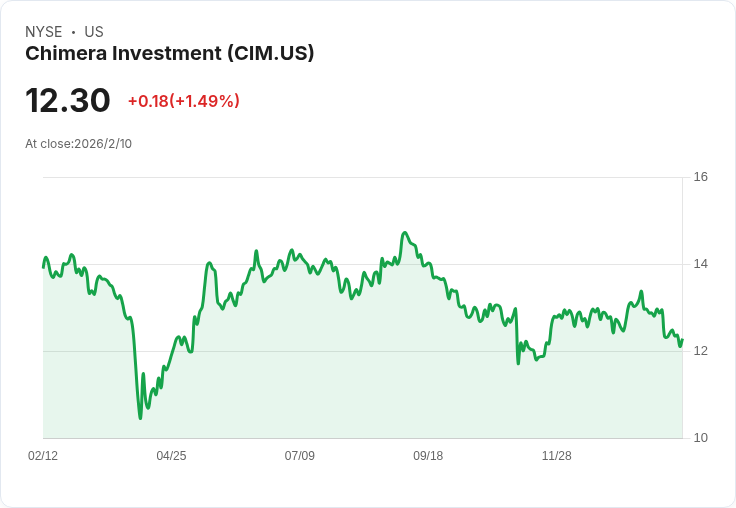Click the NYSE exchange label
The height and width of the screenshot is (508, 736).
point(44,32)
